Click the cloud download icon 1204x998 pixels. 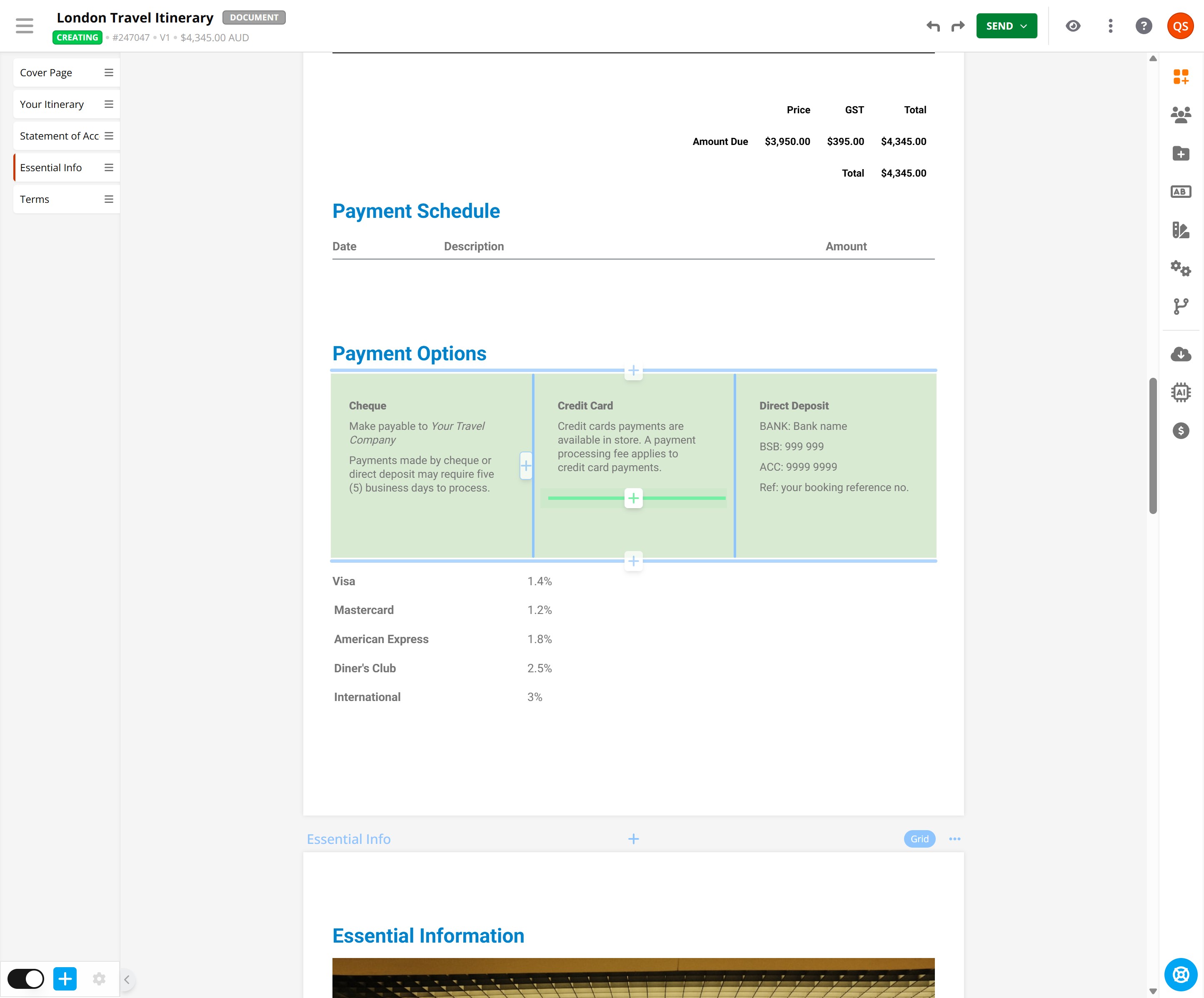(1180, 354)
